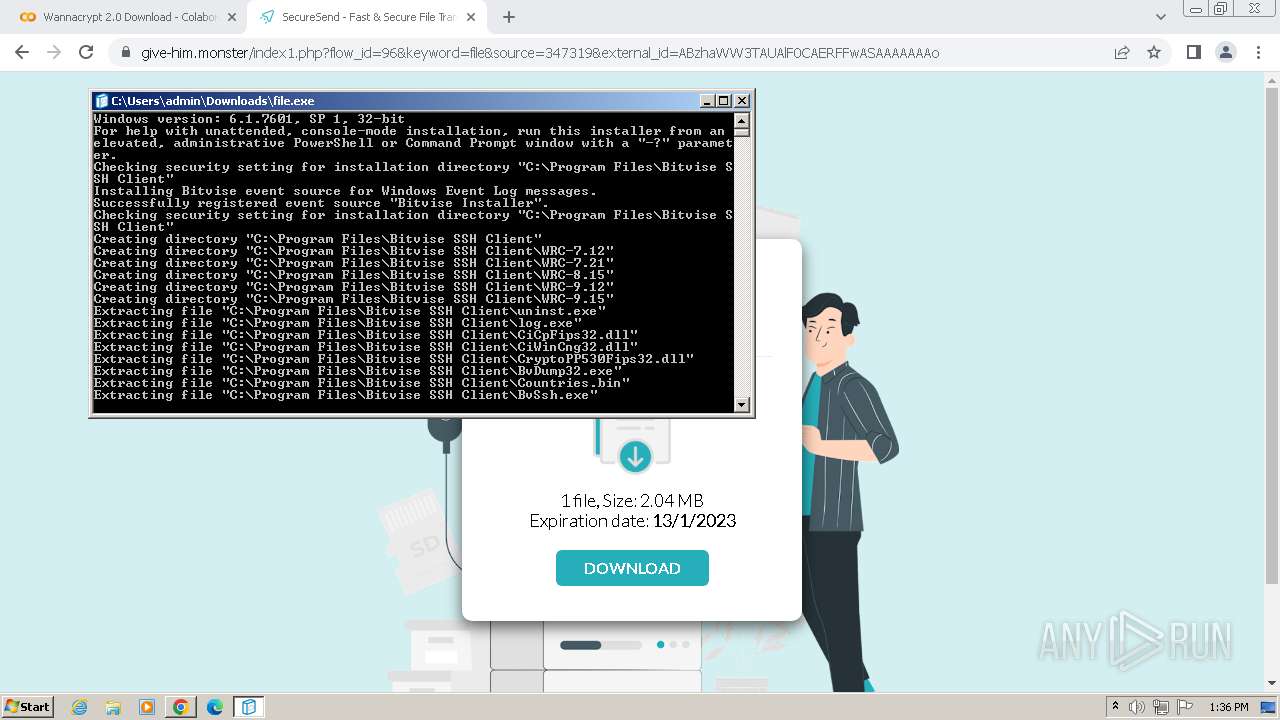
Task: Click the network tray icon
Action: click(1161, 707)
